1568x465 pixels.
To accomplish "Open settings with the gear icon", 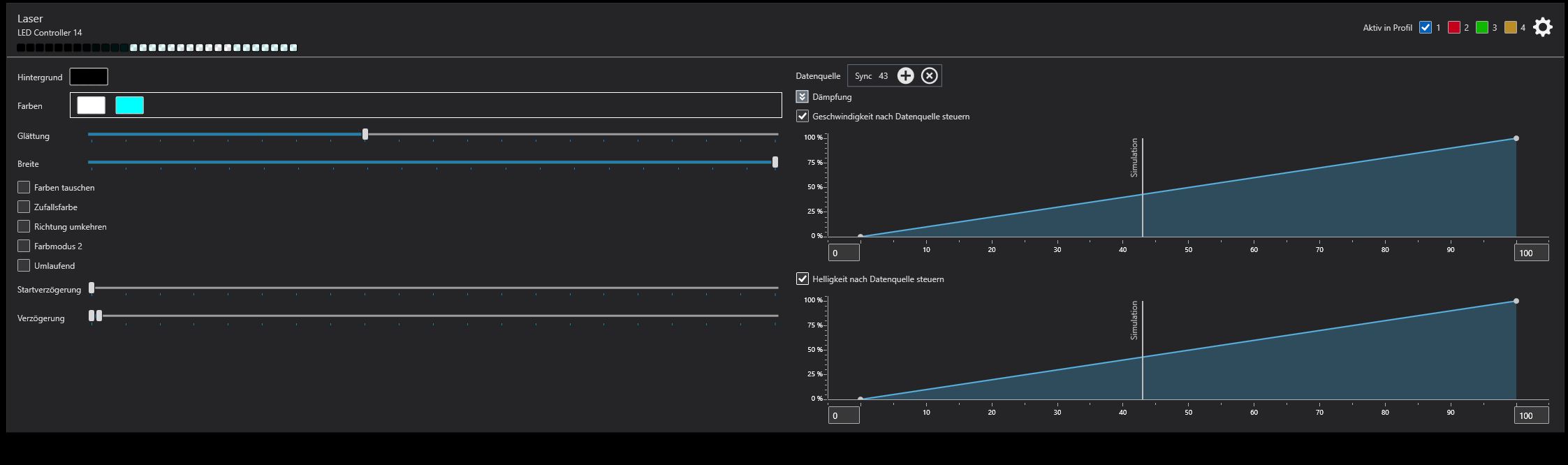I will 1542,28.
